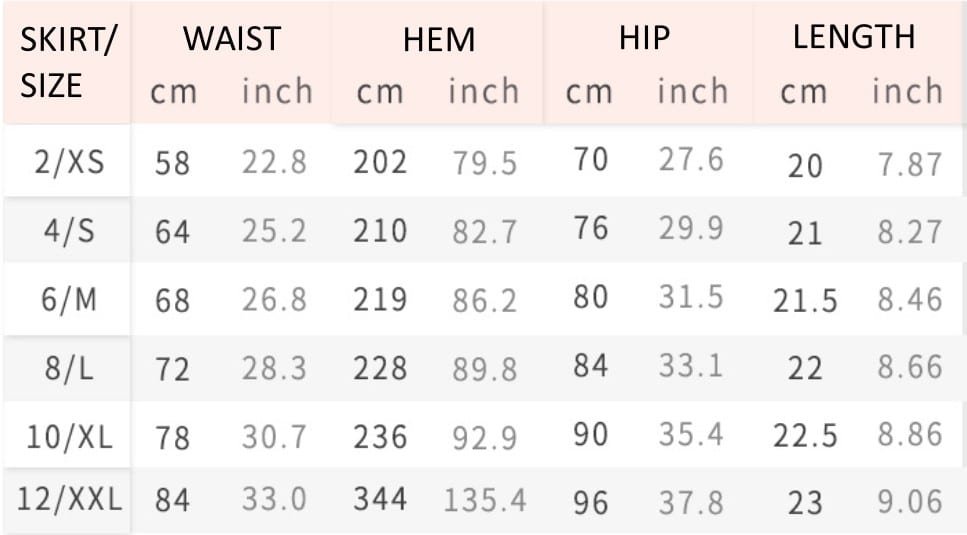Screen dimensions: 967x535
Task: Click the 22.8 inch waist value
Action: (x=274, y=163)
